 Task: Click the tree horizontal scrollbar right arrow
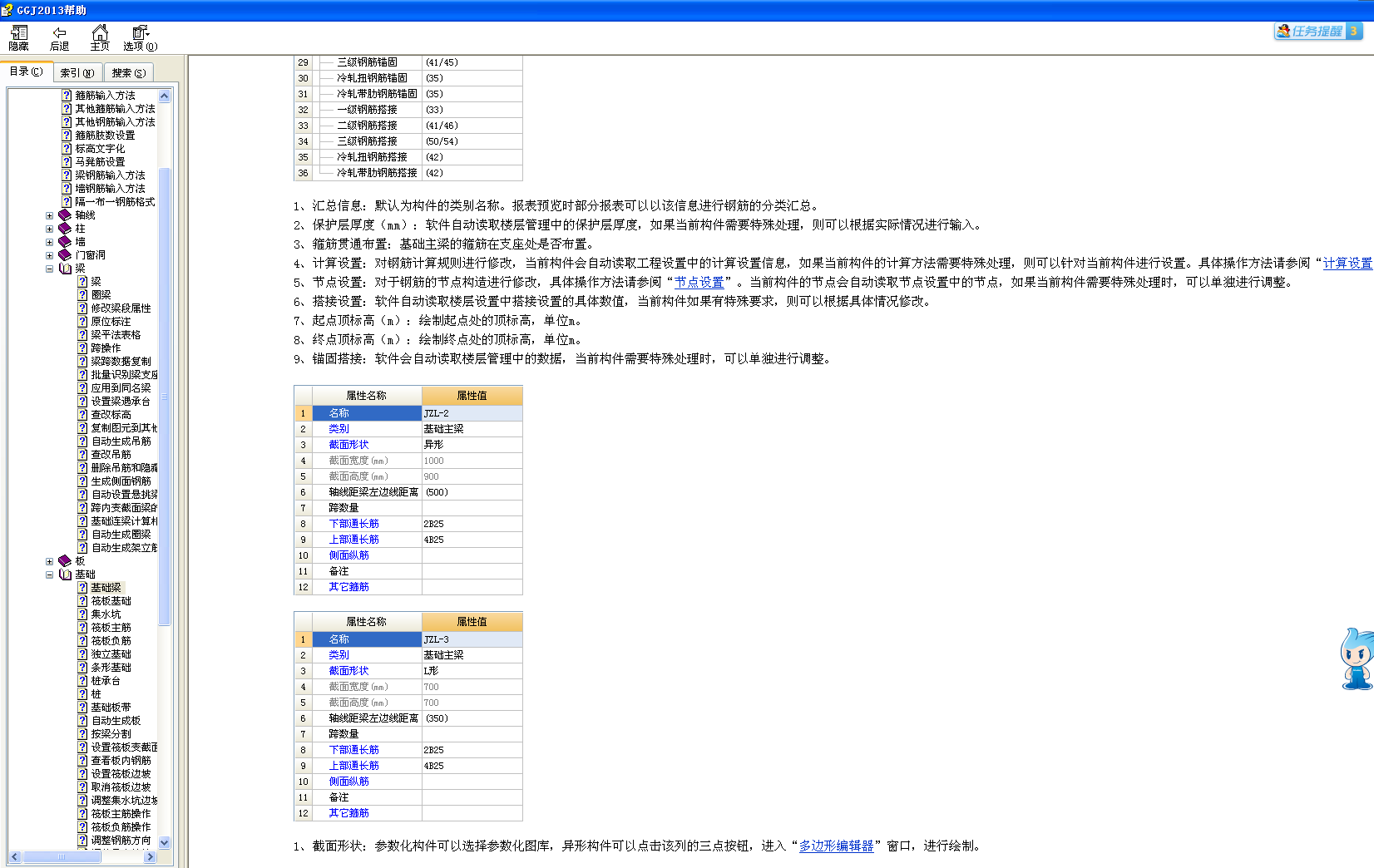[x=150, y=856]
